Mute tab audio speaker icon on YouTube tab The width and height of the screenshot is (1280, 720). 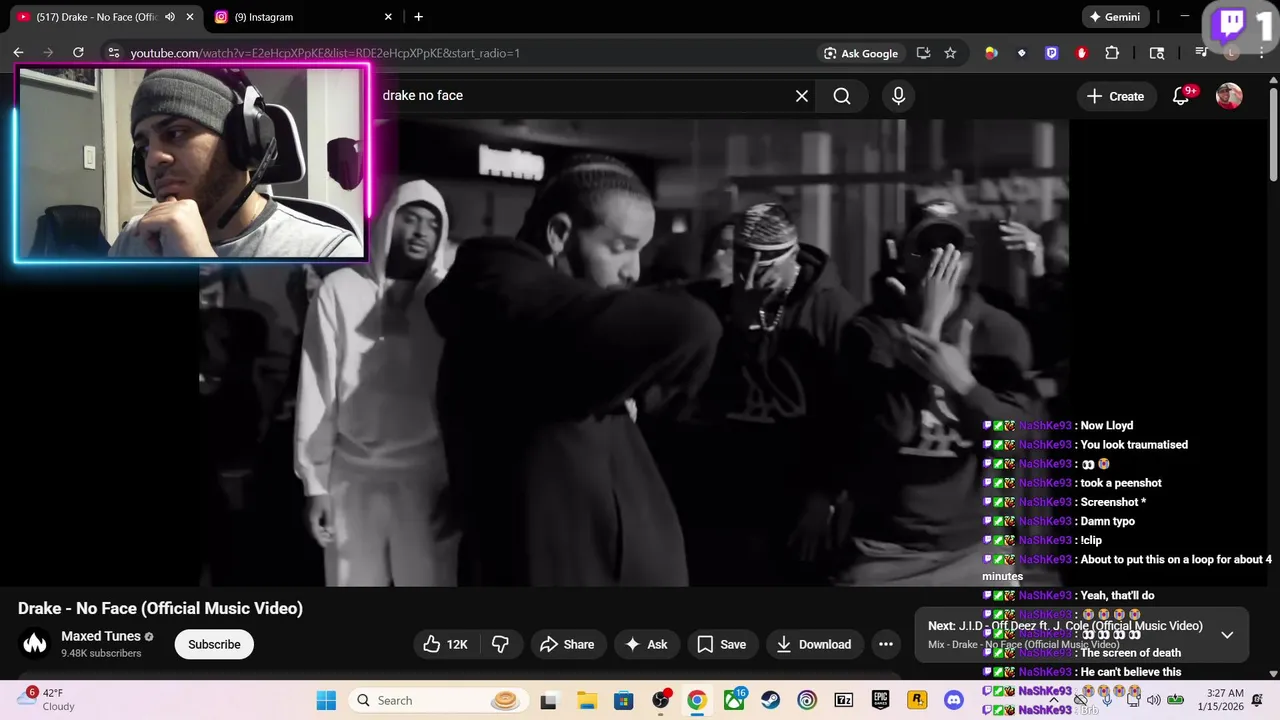coord(170,17)
